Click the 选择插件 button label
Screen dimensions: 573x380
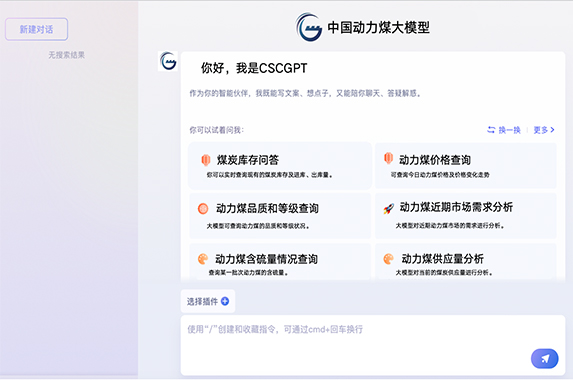click(x=202, y=301)
